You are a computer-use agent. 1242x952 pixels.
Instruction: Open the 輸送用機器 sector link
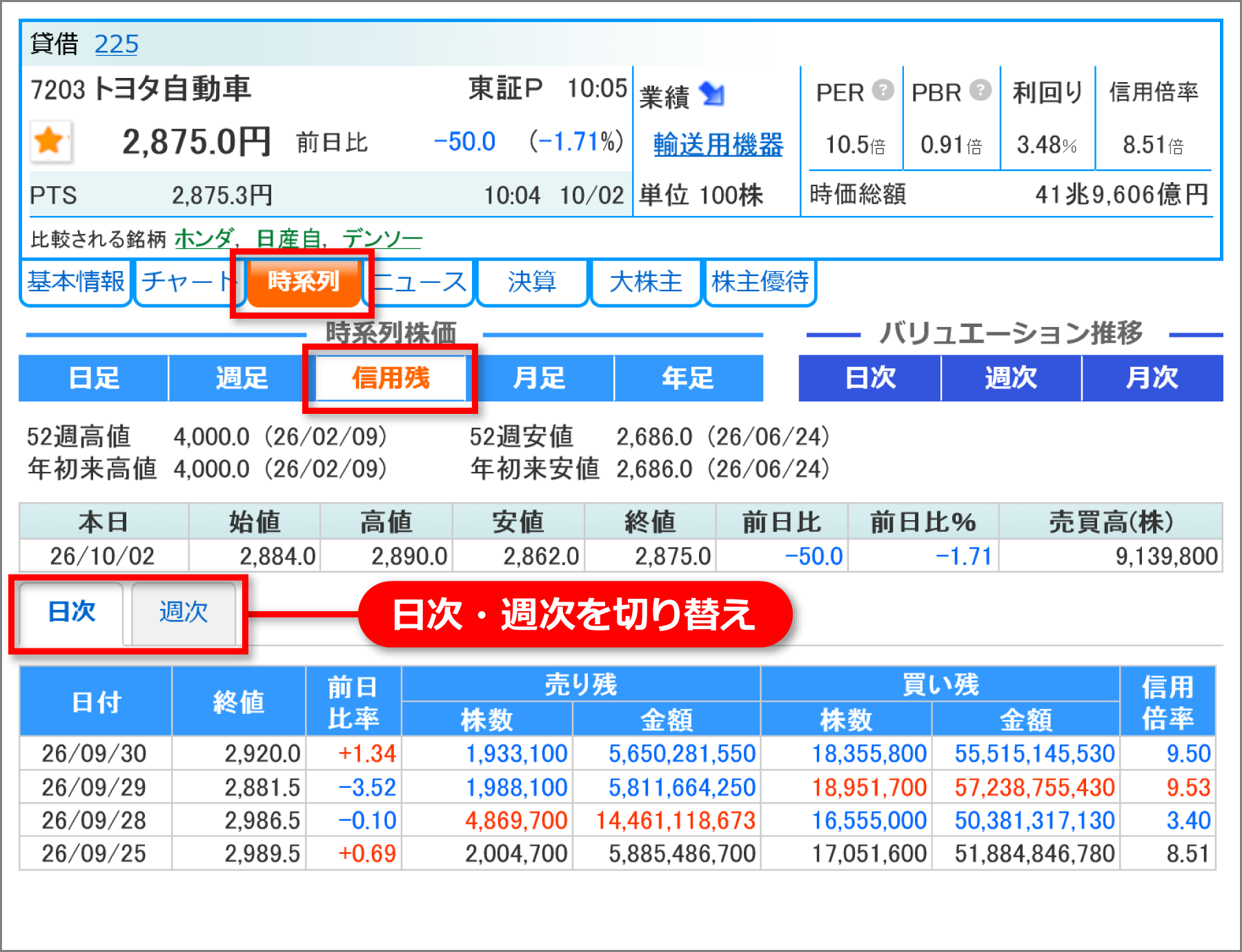pyautogui.click(x=718, y=145)
